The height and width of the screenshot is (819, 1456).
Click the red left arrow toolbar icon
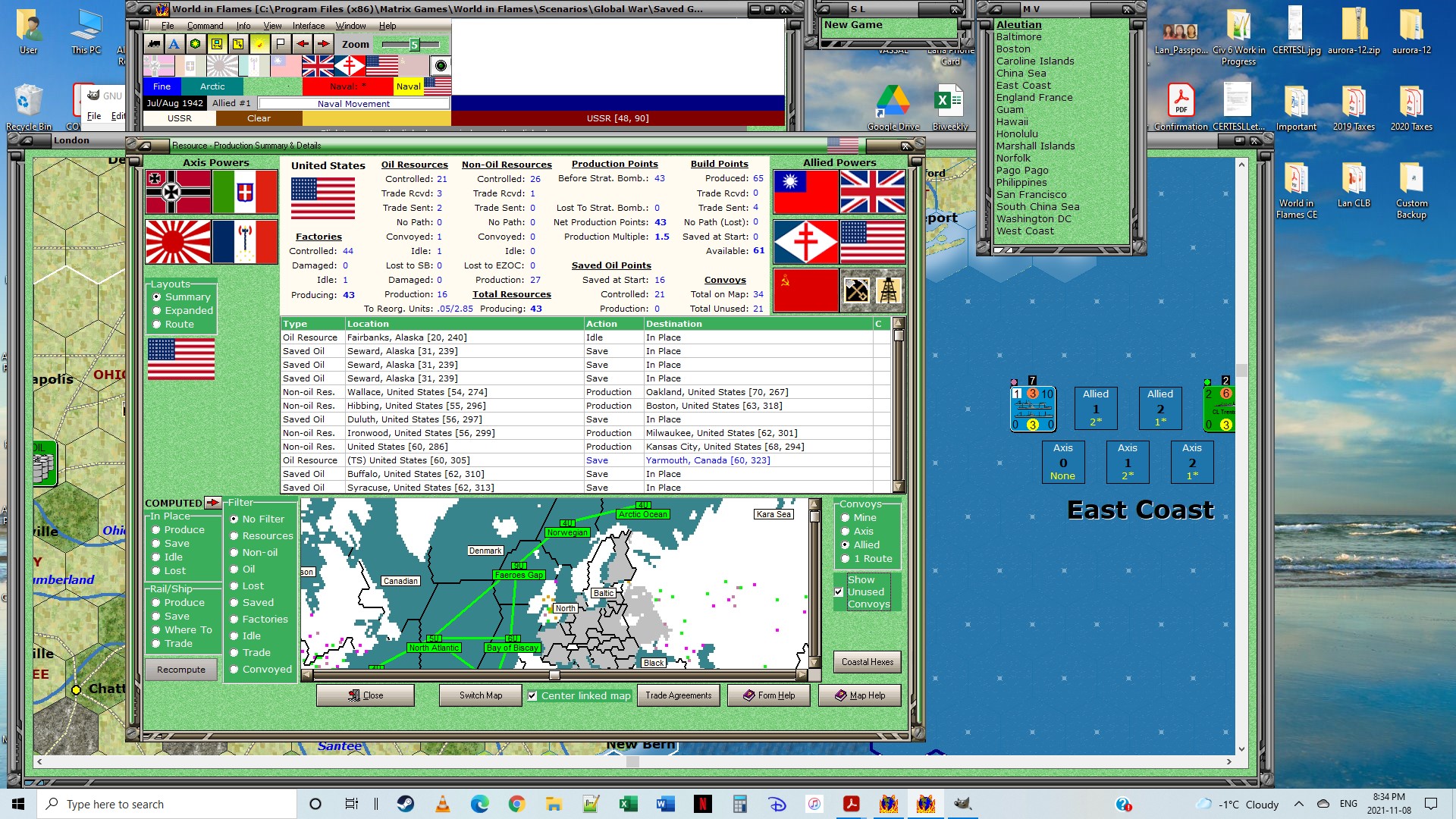tap(302, 44)
